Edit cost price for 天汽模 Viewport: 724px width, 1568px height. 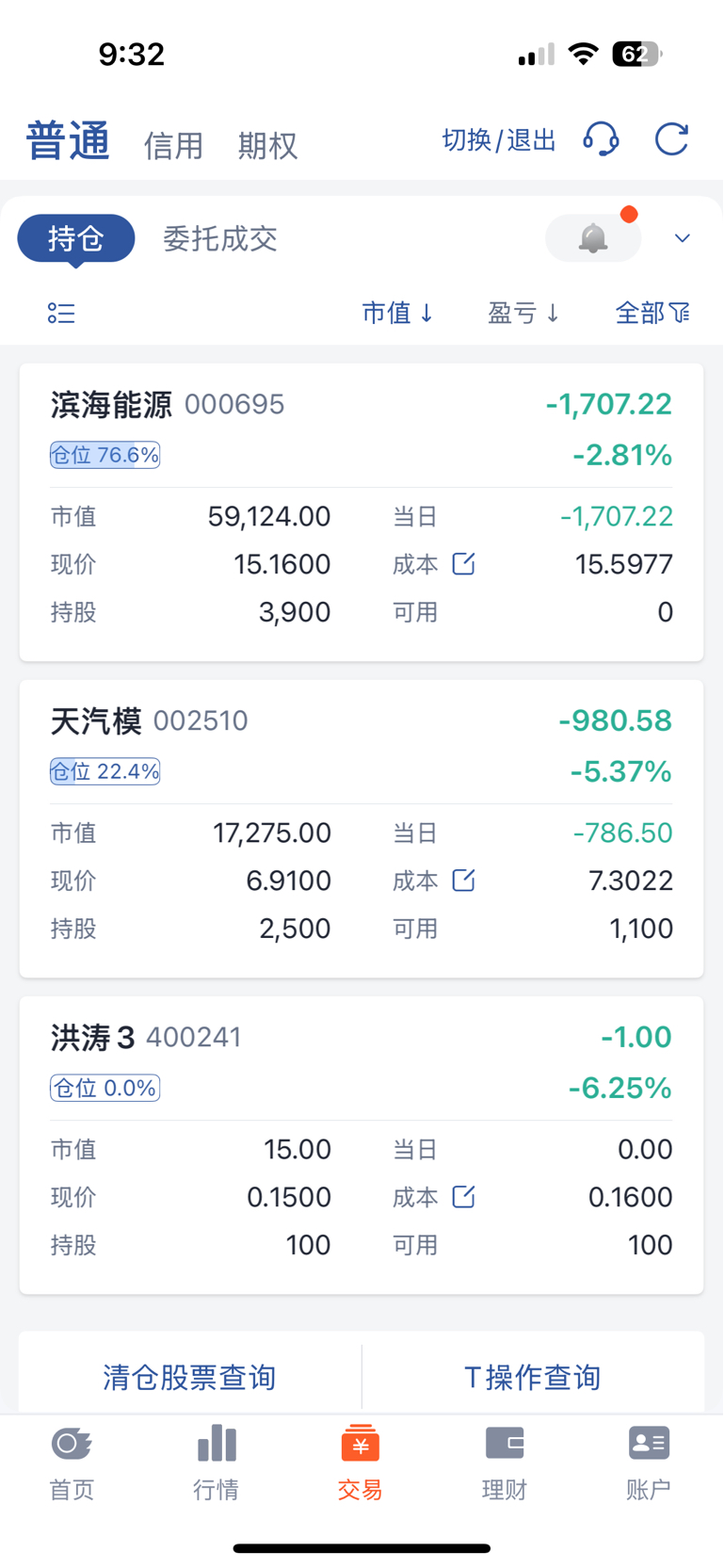pos(463,881)
